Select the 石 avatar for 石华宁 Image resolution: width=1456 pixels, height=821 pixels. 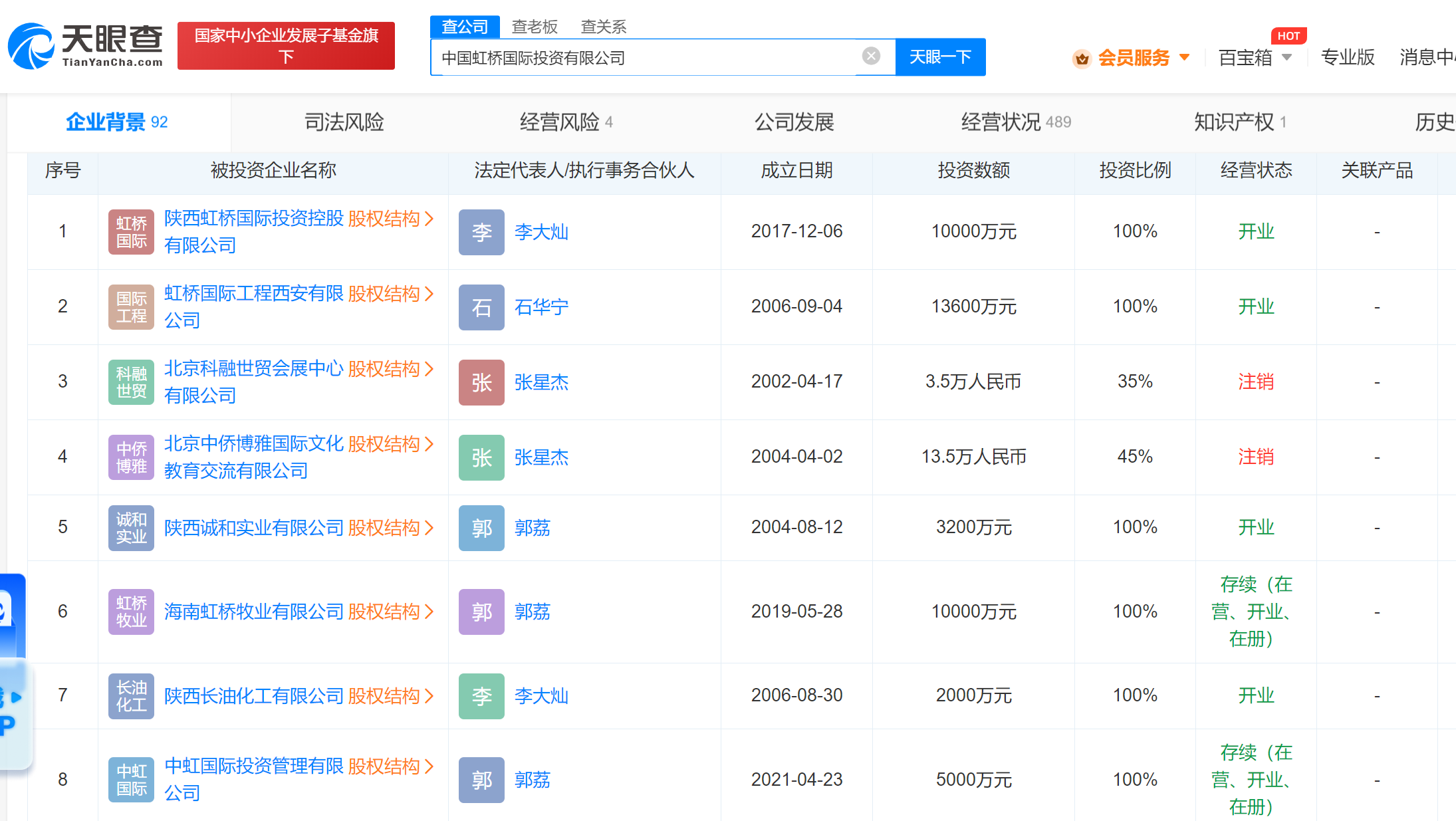481,307
